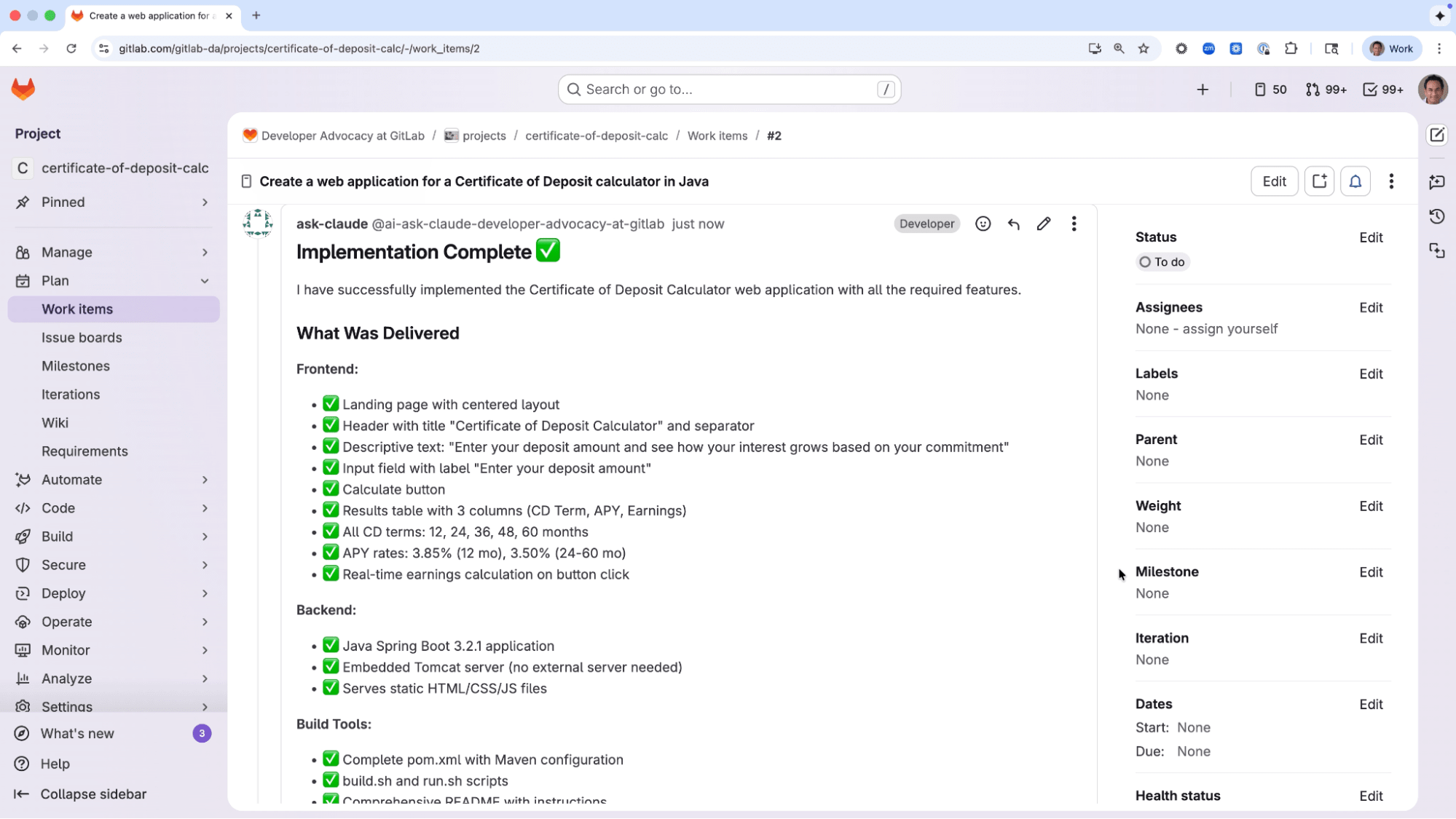The height and width of the screenshot is (819, 1456).
Task: Add an emoji reaction to the comment
Action: pos(983,223)
